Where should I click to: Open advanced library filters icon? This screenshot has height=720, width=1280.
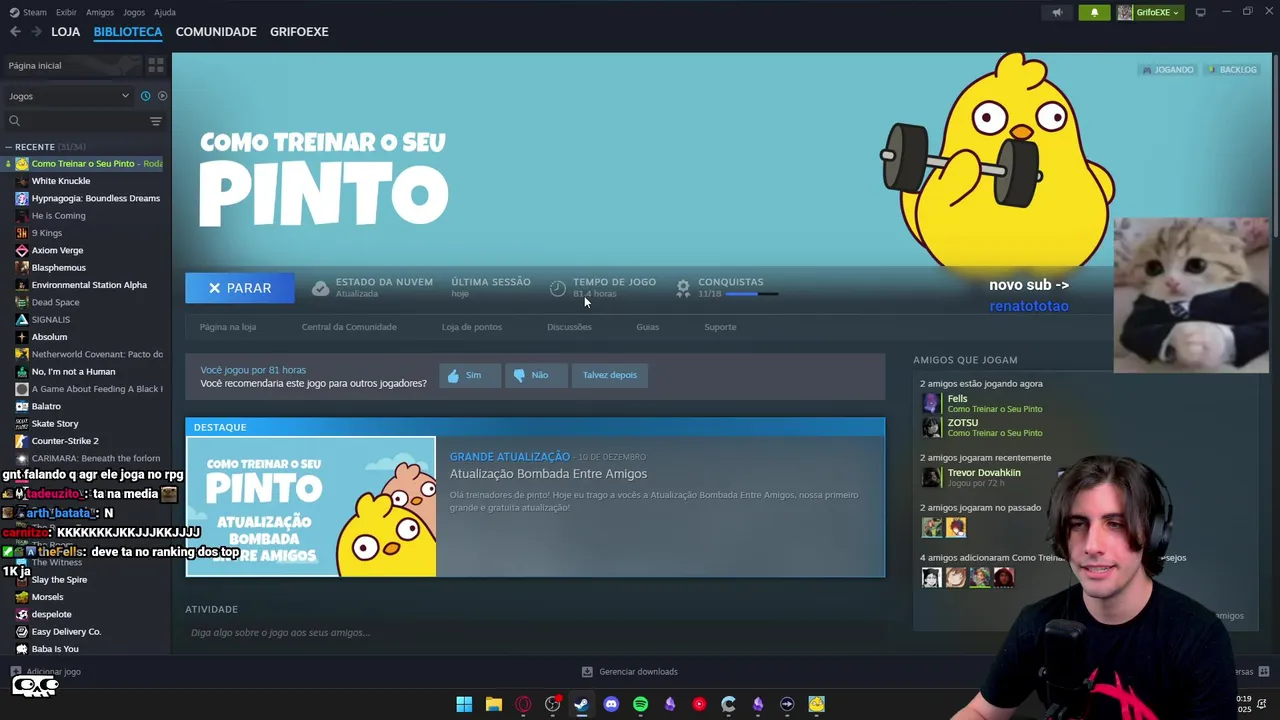[155, 121]
